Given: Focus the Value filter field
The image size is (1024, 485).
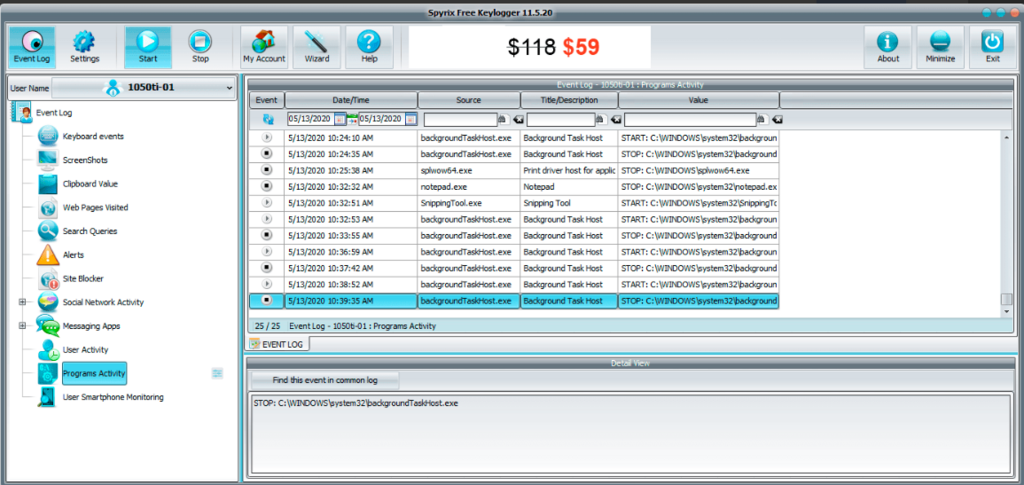Looking at the screenshot, I should click(690, 120).
